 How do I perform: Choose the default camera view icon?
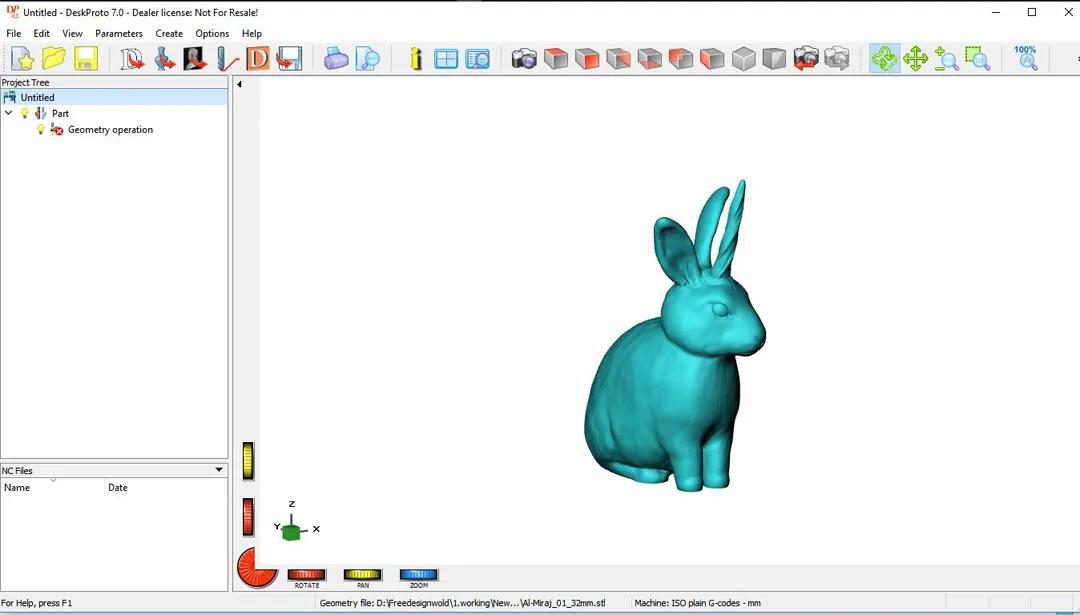(x=524, y=59)
